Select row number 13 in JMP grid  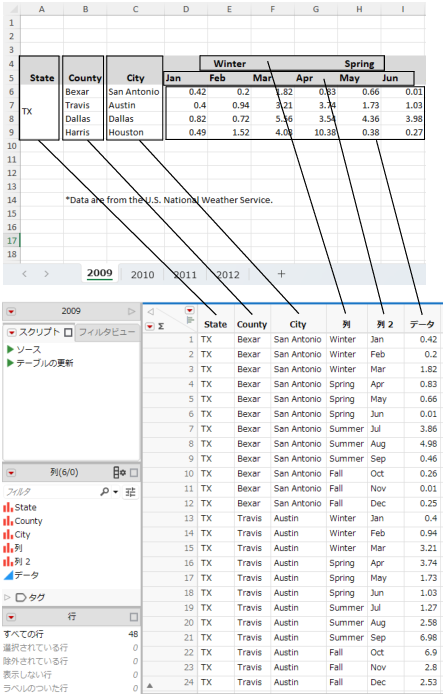click(189, 518)
